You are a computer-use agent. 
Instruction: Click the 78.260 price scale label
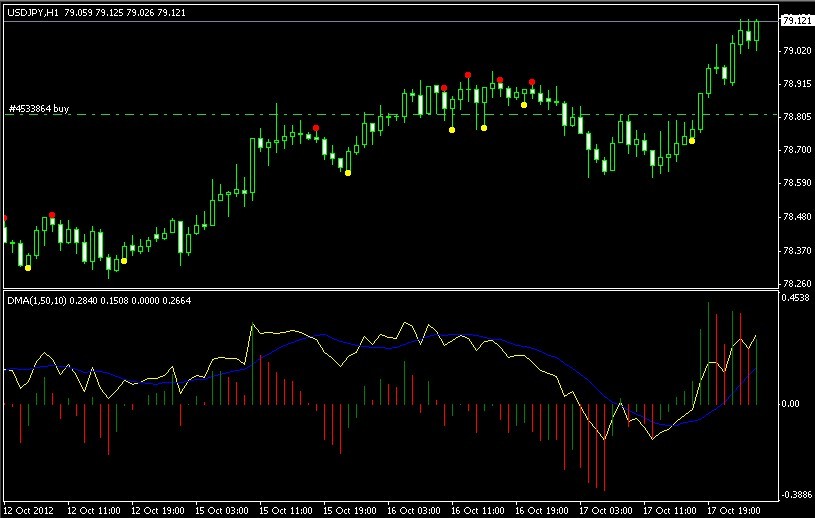click(797, 284)
